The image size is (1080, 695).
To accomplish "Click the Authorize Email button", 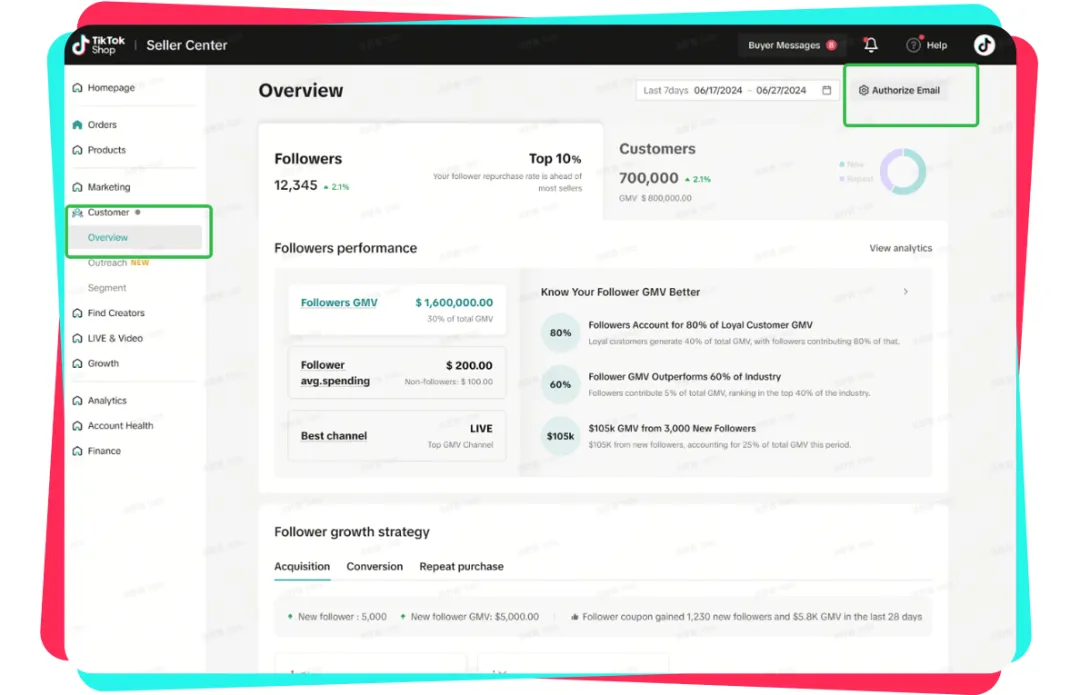I will click(x=899, y=90).
